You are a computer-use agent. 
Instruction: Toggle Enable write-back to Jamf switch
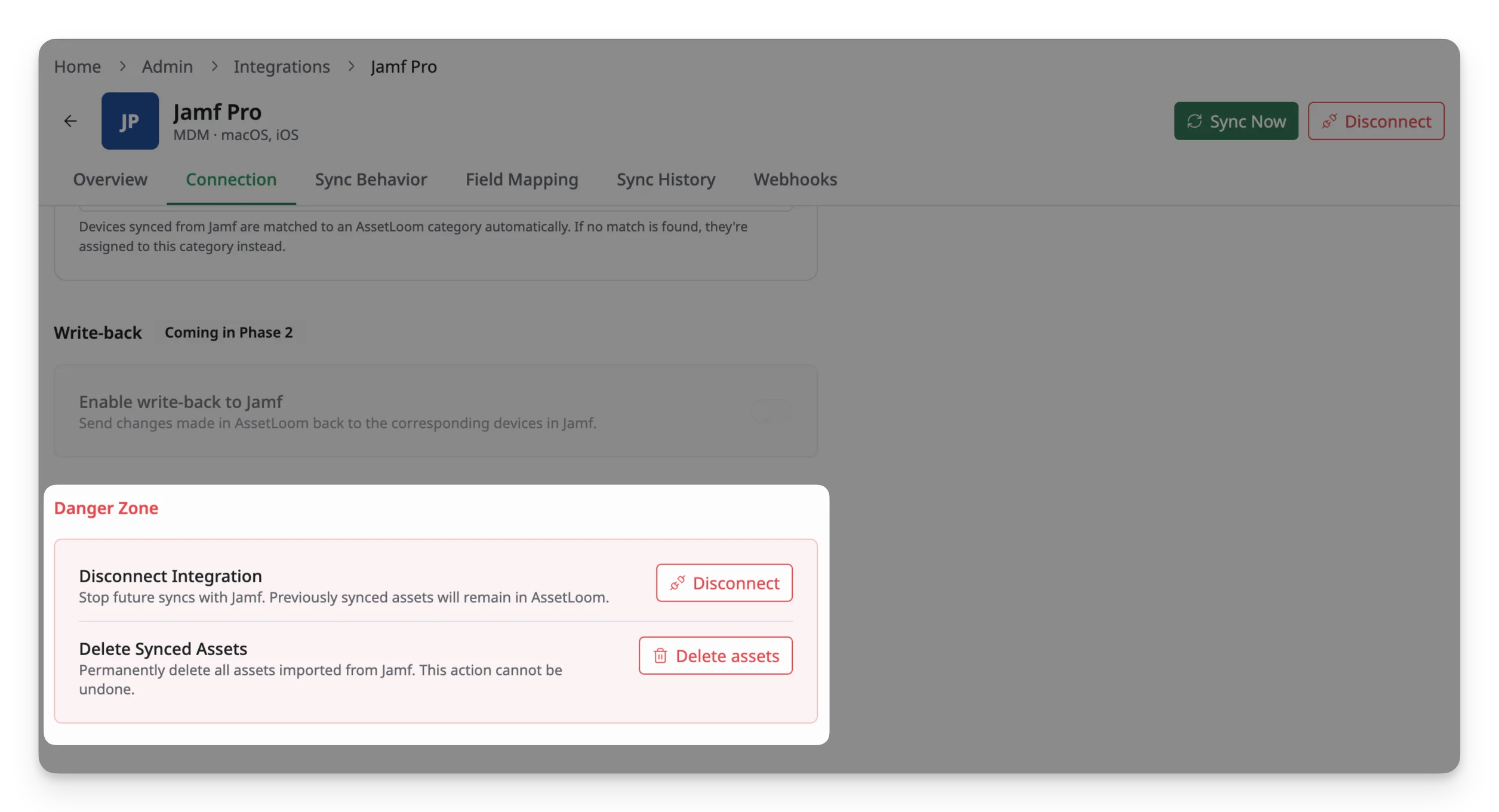[x=771, y=411]
